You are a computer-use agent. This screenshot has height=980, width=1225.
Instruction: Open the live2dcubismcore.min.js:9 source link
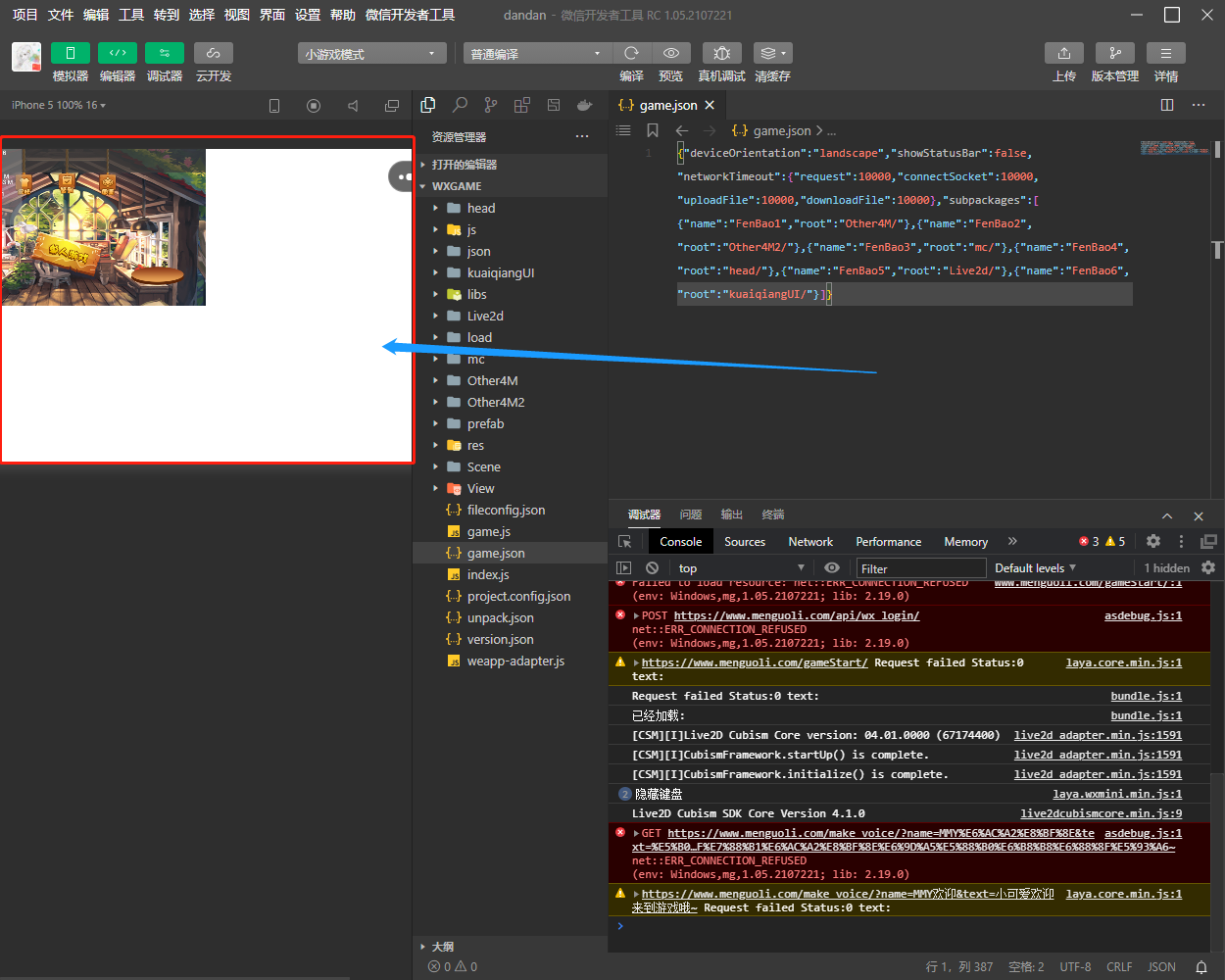[x=1102, y=813]
